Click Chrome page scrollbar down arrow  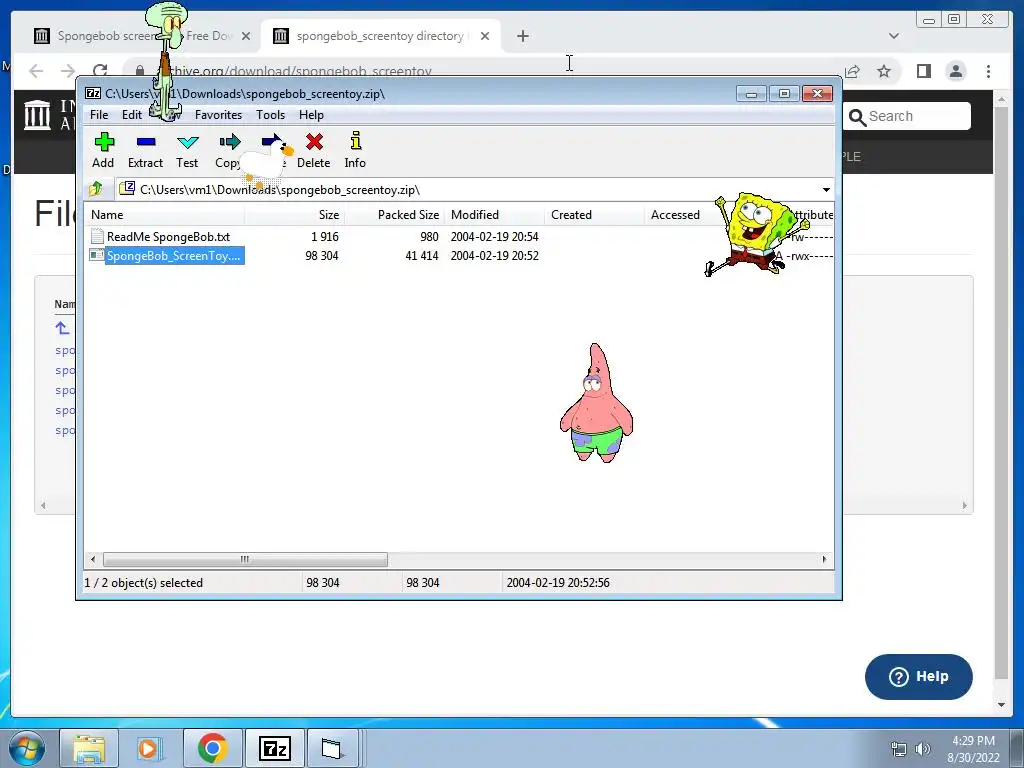1002,705
